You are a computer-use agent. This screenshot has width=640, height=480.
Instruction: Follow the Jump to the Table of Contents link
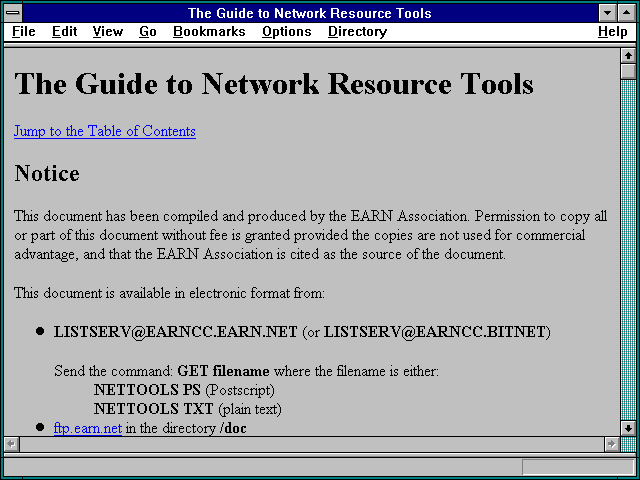tap(105, 131)
